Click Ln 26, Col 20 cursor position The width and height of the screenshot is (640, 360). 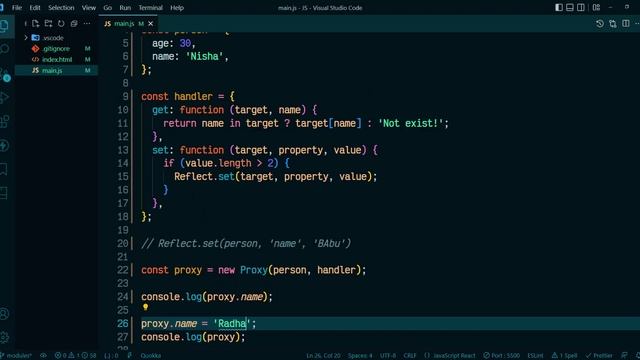[x=323, y=356]
